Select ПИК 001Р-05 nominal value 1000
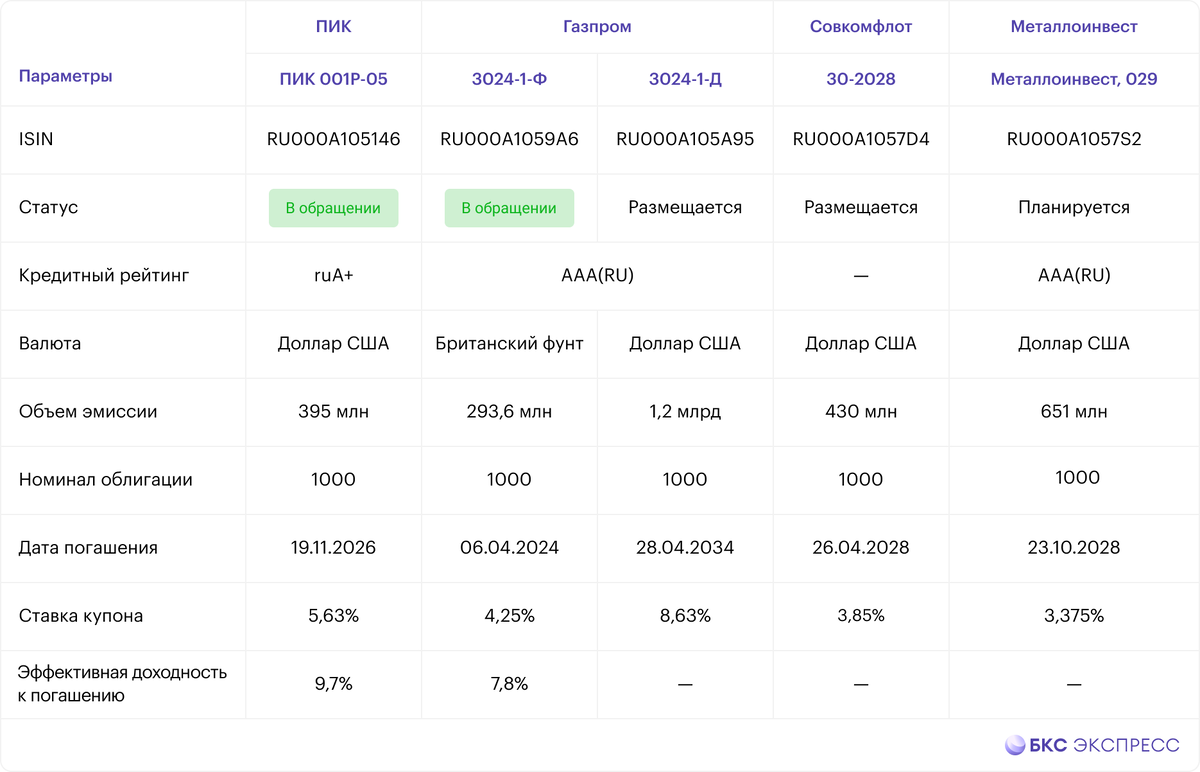The width and height of the screenshot is (1200, 772). pyautogui.click(x=333, y=480)
